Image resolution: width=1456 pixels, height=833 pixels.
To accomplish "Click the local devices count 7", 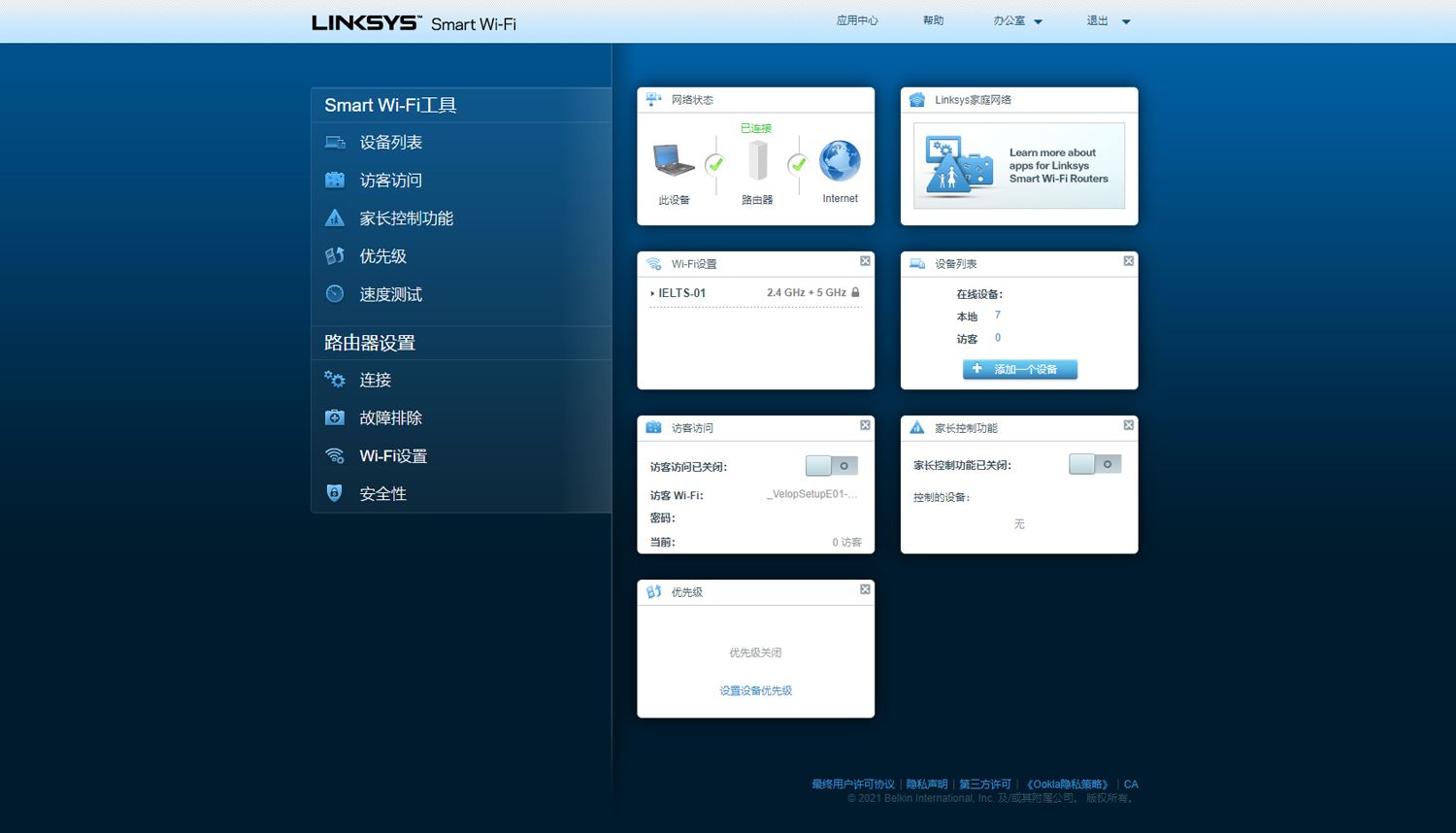I will click(998, 316).
